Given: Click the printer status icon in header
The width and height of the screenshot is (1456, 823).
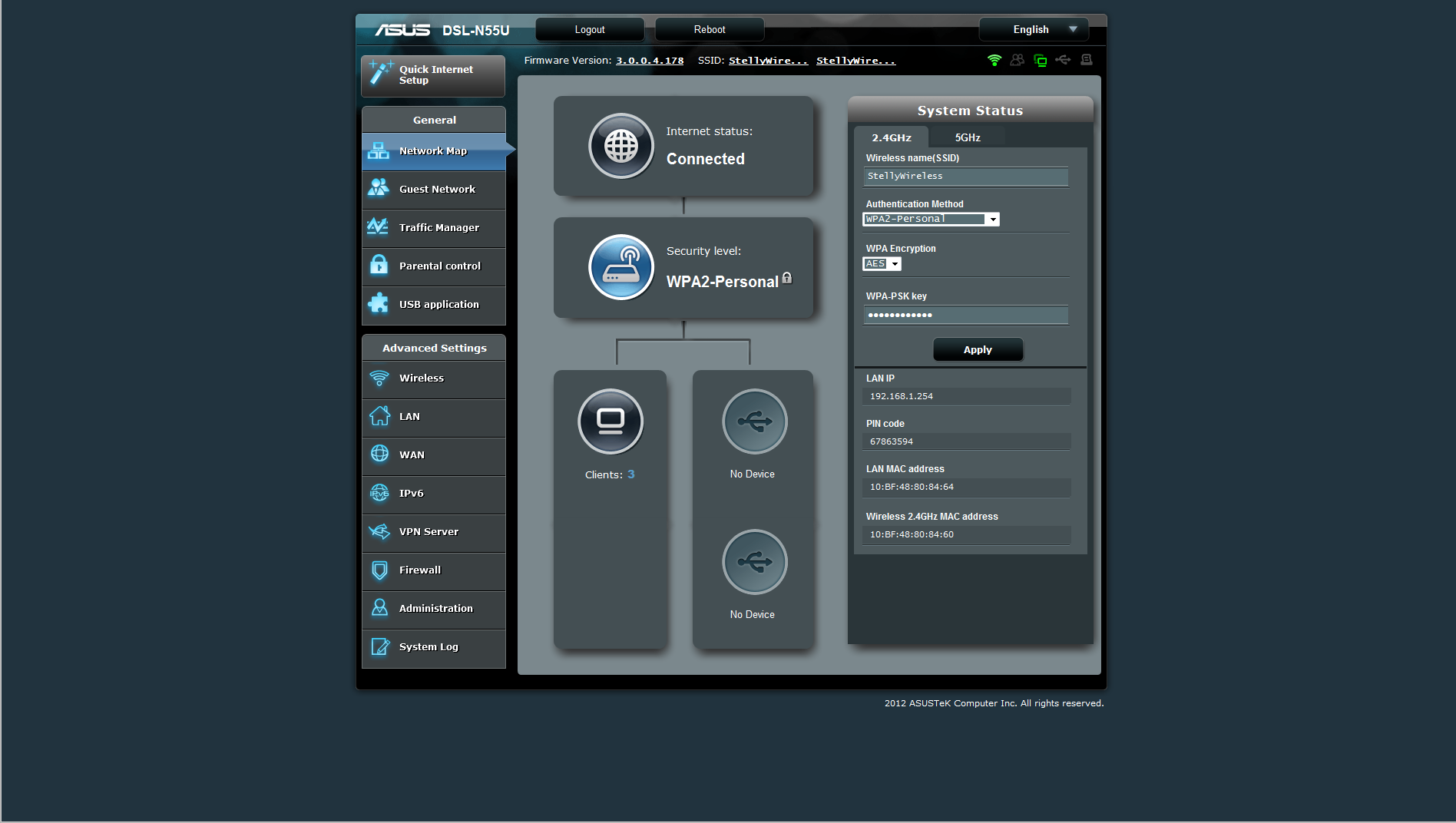Looking at the screenshot, I should click(1087, 60).
